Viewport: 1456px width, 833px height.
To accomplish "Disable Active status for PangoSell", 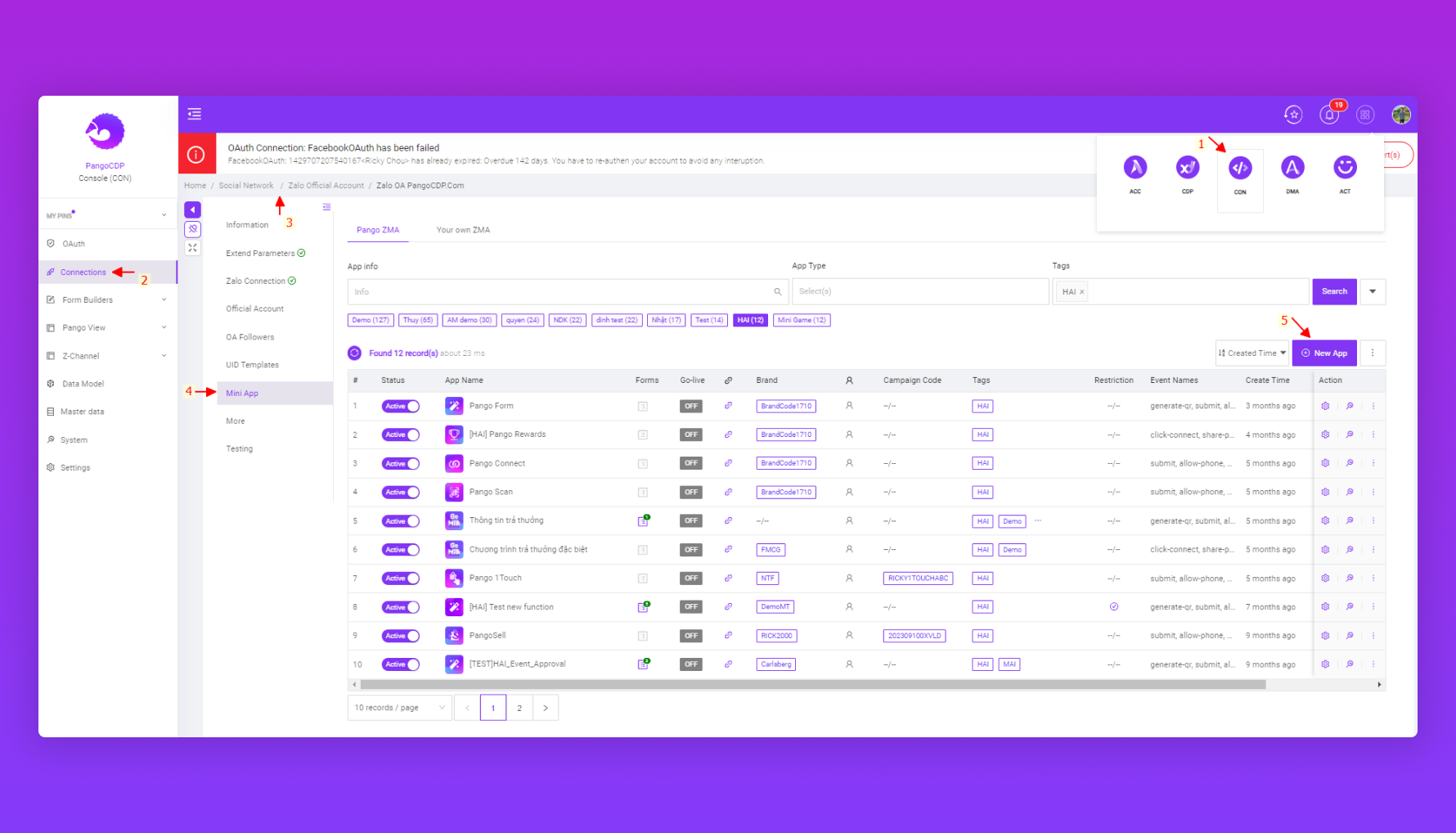I will pos(400,636).
